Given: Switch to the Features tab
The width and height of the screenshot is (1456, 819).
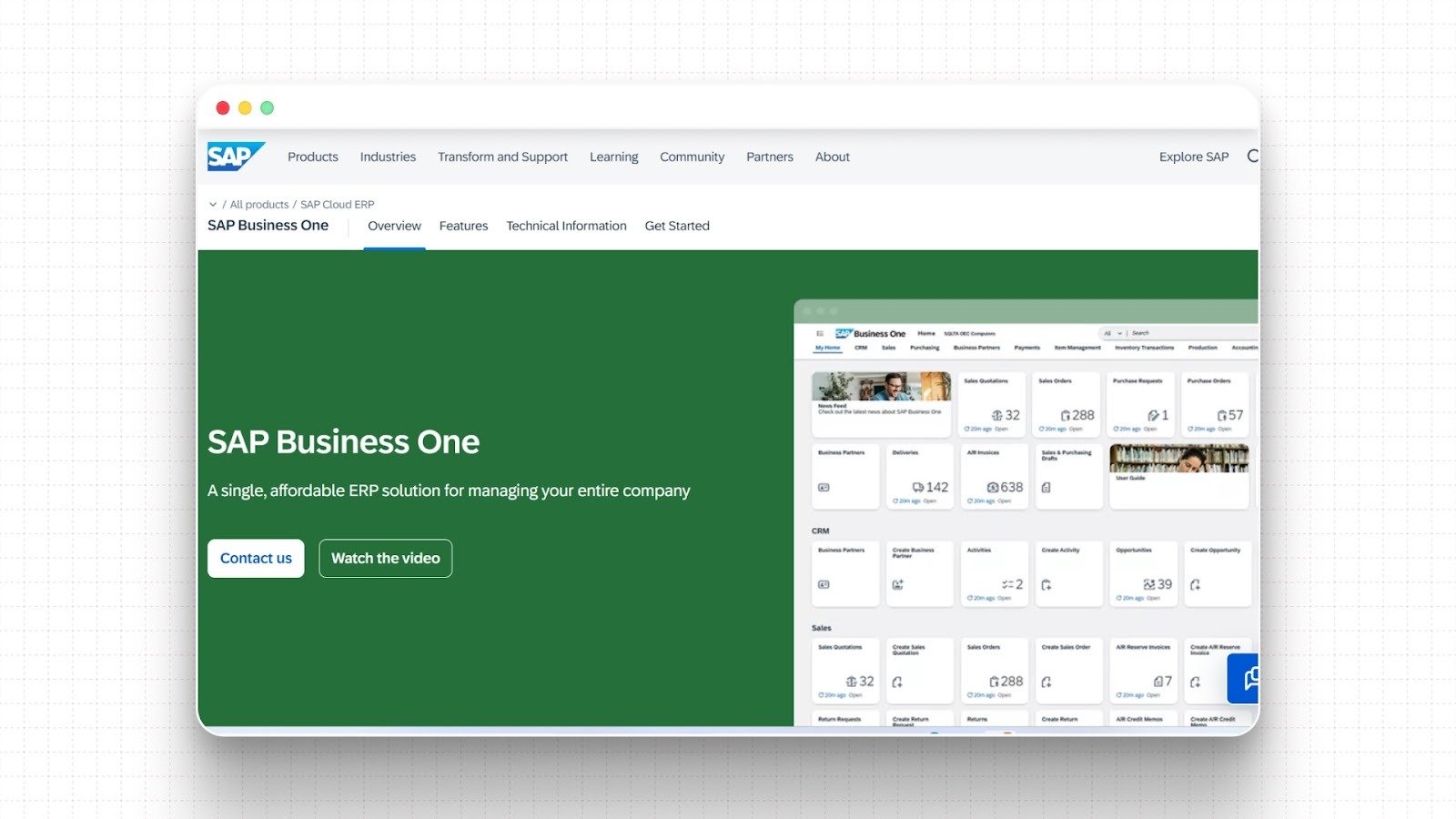Looking at the screenshot, I should click(463, 226).
